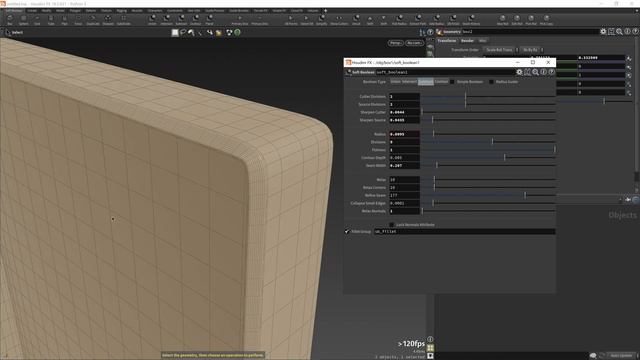Click the soft_boolean1 node name field
640x360 pixels.
coord(445,72)
